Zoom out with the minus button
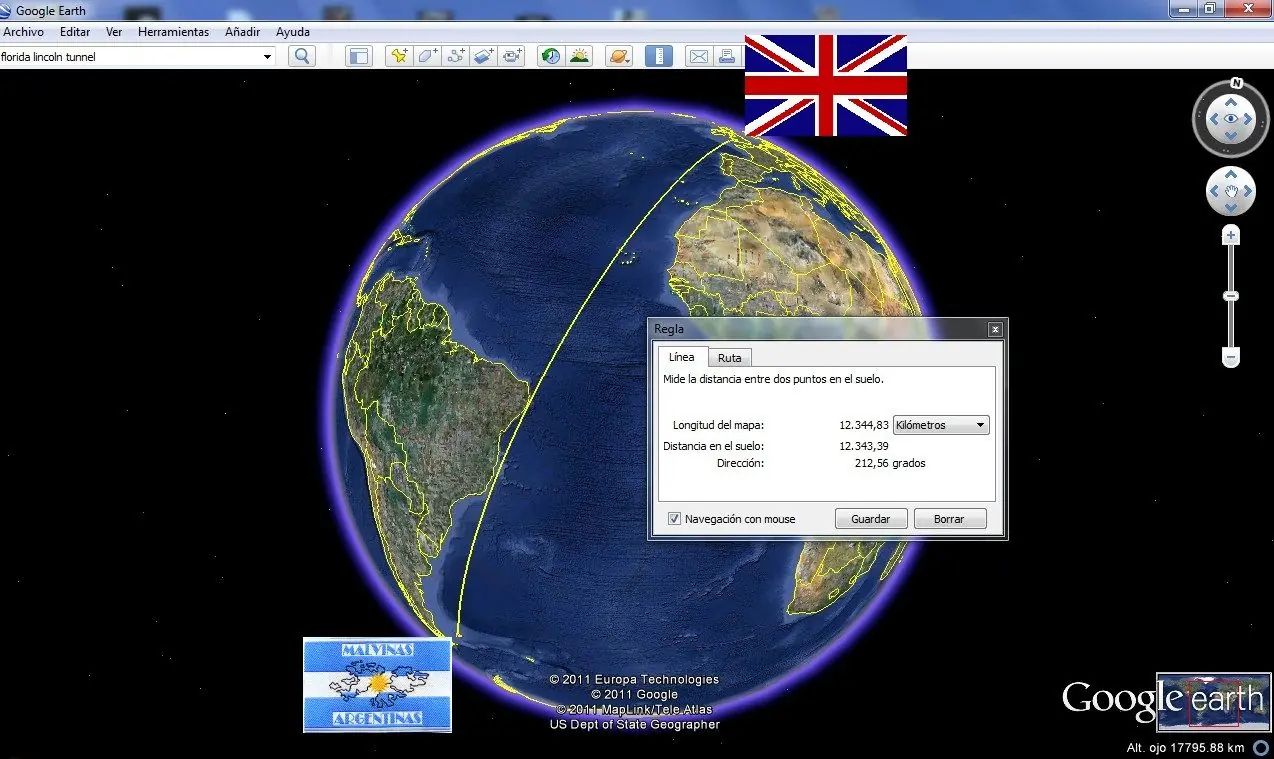This screenshot has height=759, width=1274. pos(1231,357)
